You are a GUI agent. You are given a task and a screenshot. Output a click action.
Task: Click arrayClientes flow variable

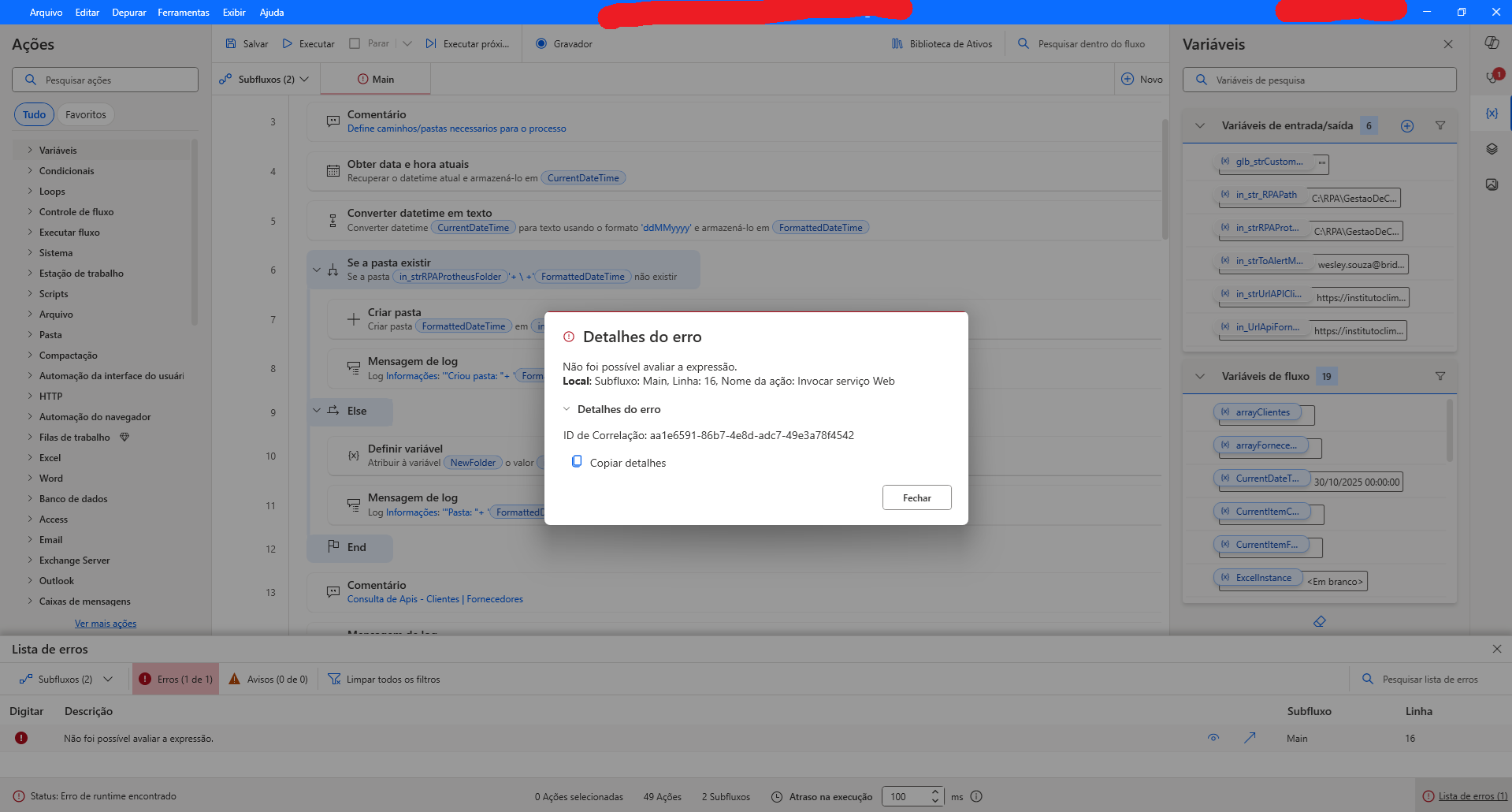[x=1257, y=412]
